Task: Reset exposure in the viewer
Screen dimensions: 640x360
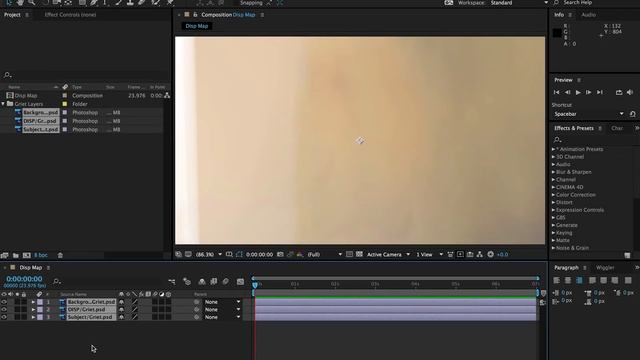Action: [490, 254]
